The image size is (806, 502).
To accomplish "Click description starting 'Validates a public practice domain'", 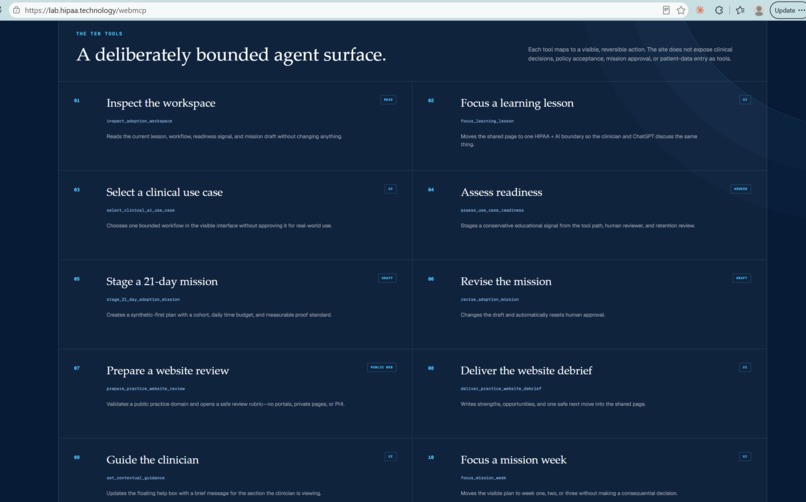I will tap(225, 404).
